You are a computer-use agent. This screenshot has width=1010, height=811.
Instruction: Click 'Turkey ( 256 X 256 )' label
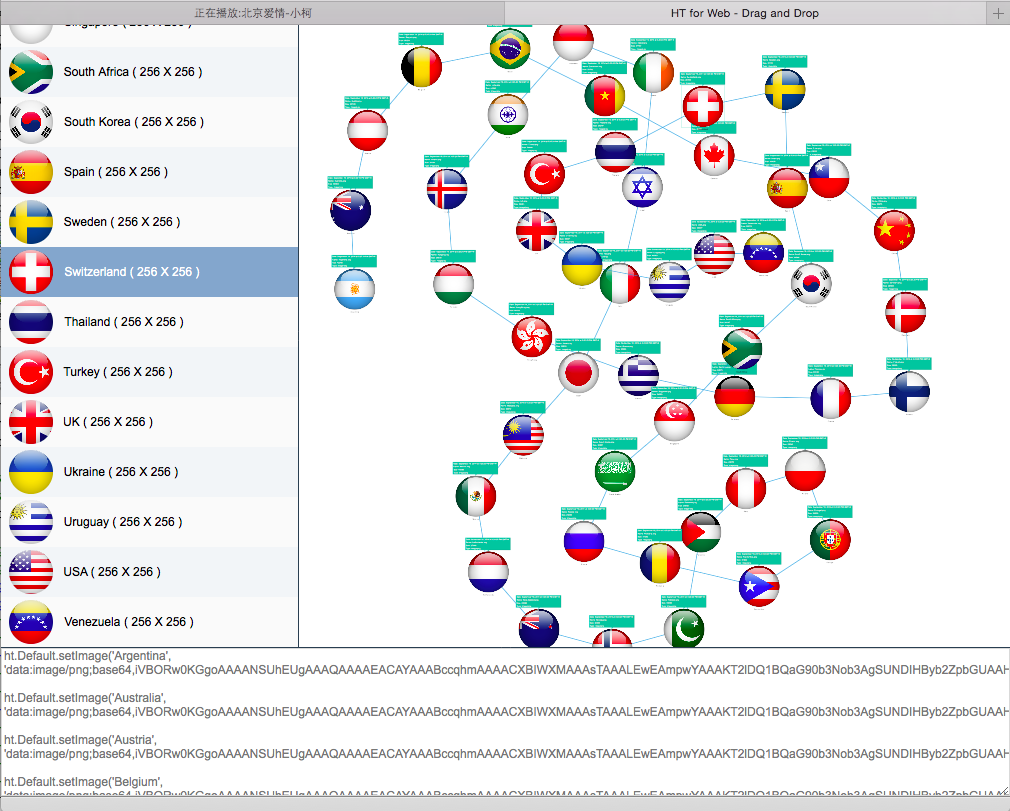(x=118, y=372)
